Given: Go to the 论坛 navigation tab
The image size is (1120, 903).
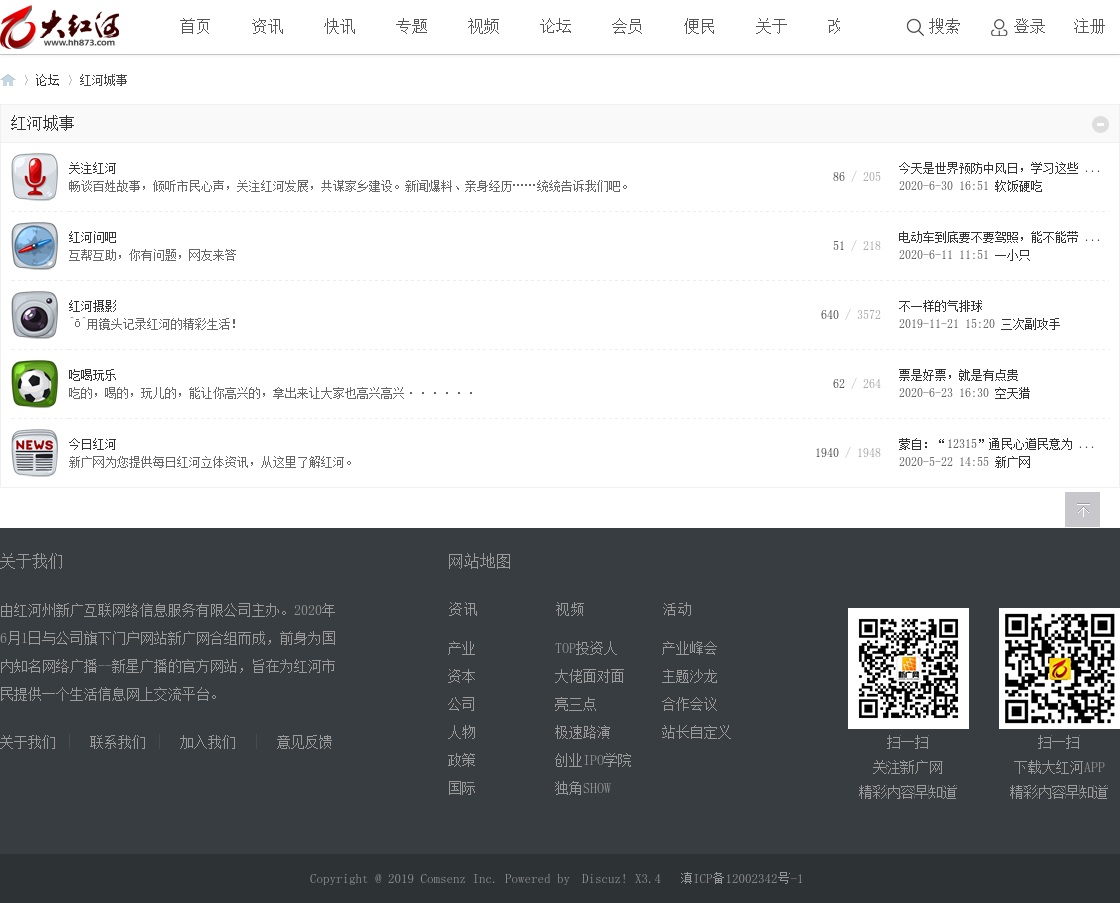Looking at the screenshot, I should [555, 27].
